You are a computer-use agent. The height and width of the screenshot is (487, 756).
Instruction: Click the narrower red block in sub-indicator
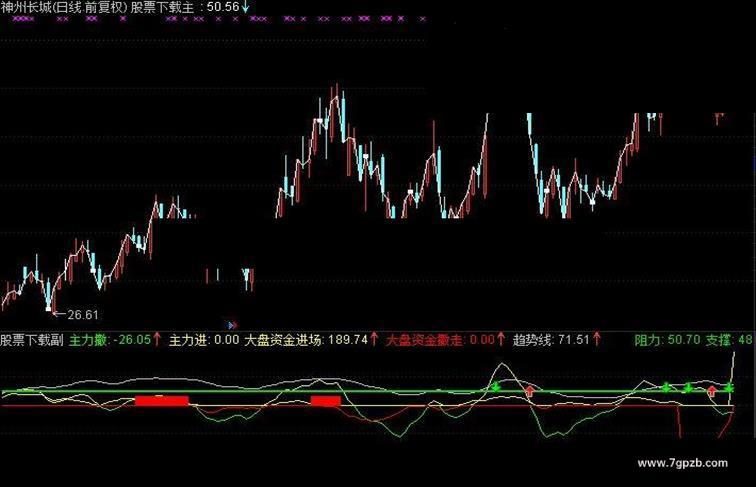pyautogui.click(x=325, y=401)
